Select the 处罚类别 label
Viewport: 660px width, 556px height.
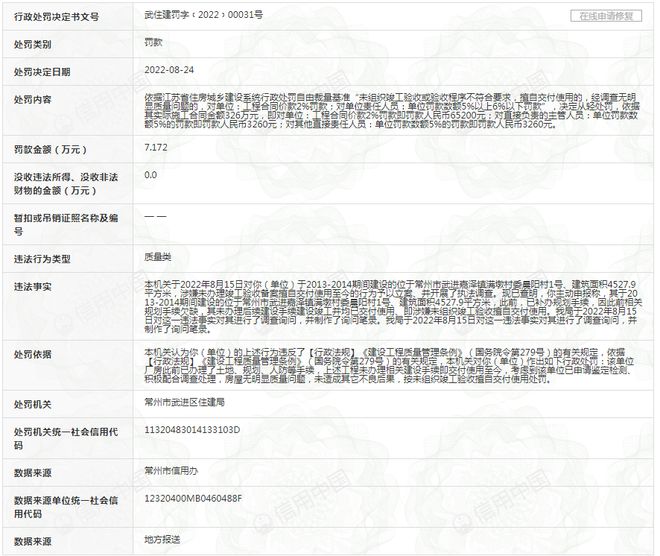pos(32,44)
